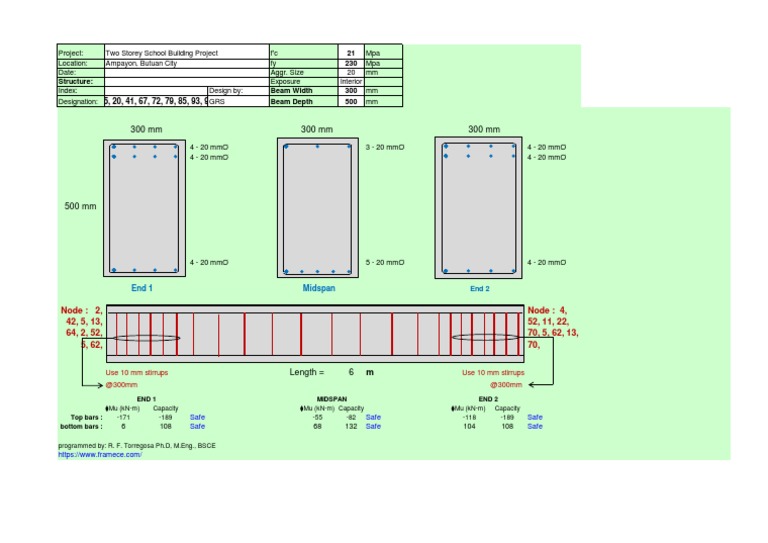Select the length value 6
The image size is (768, 543).
351,372
